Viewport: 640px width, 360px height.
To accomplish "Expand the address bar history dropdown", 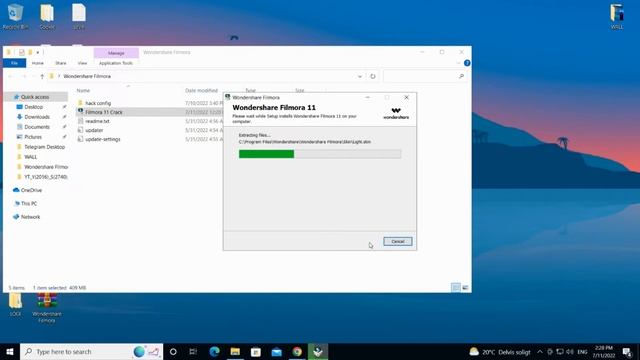I will point(360,76).
